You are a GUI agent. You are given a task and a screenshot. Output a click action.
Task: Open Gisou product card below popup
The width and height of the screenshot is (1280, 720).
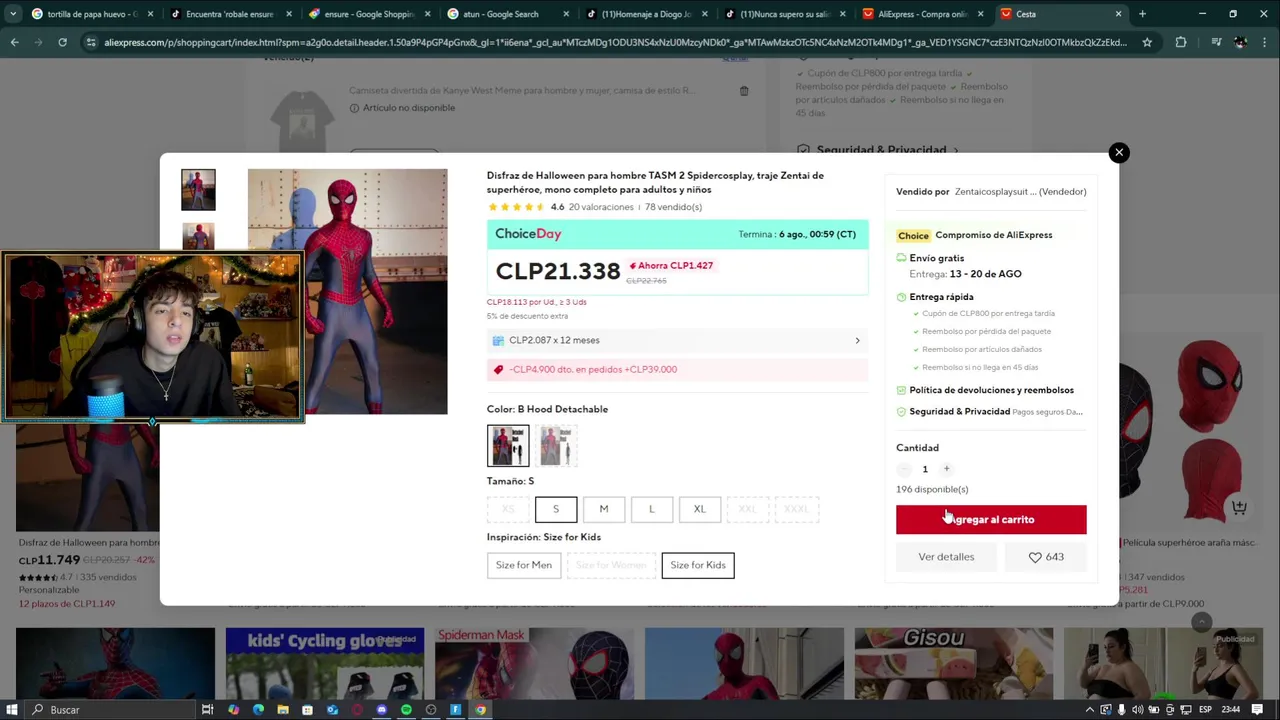954,664
